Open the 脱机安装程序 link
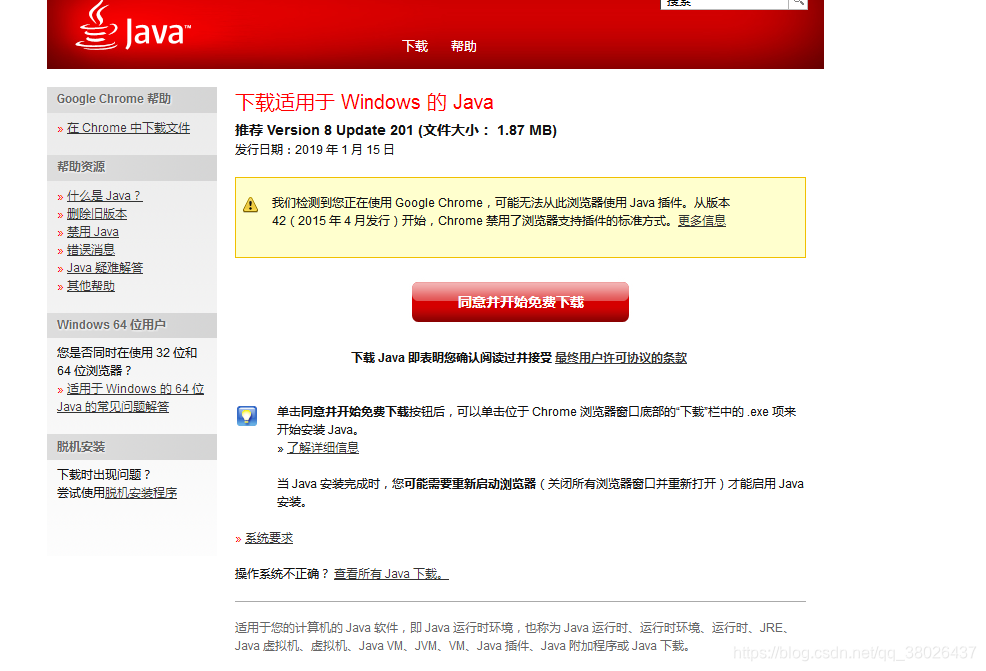Image resolution: width=986 pixels, height=671 pixels. point(141,492)
